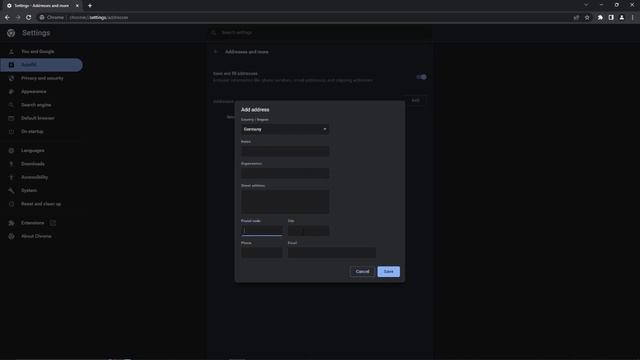
Task: Click the Postal code input field
Action: [262, 231]
